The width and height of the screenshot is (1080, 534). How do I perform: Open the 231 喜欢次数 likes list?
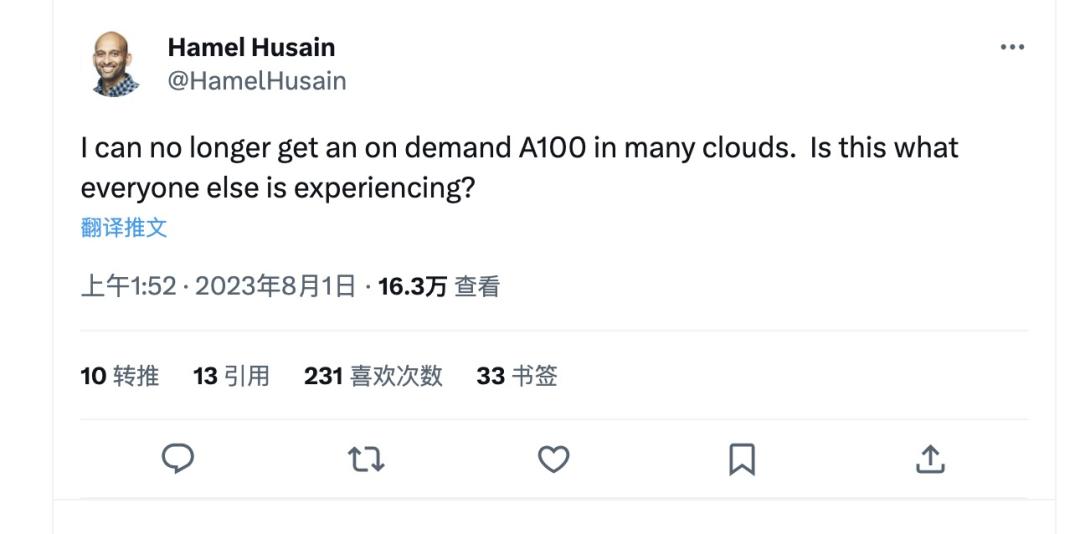pyautogui.click(x=373, y=376)
